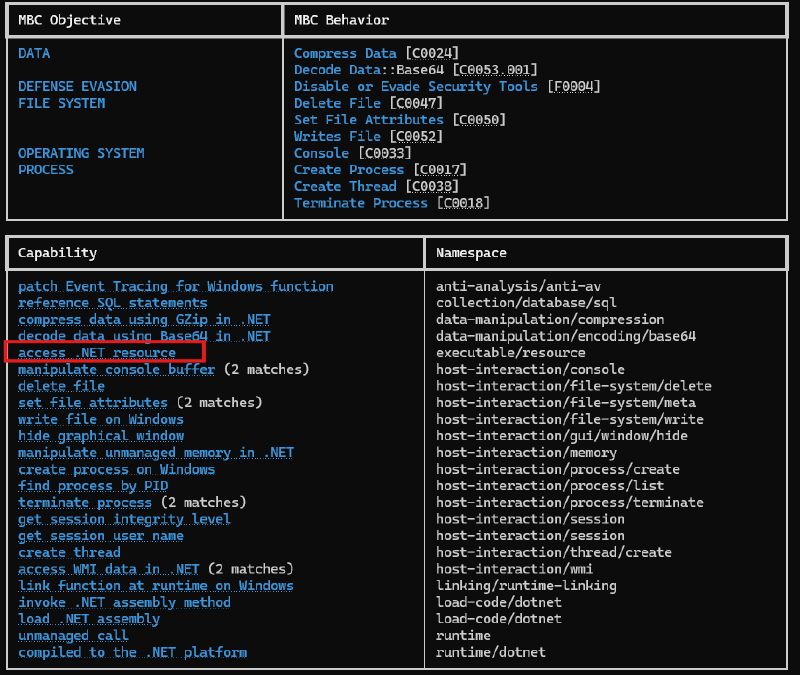Click the runtime/dotnet namespace cell

tap(491, 653)
